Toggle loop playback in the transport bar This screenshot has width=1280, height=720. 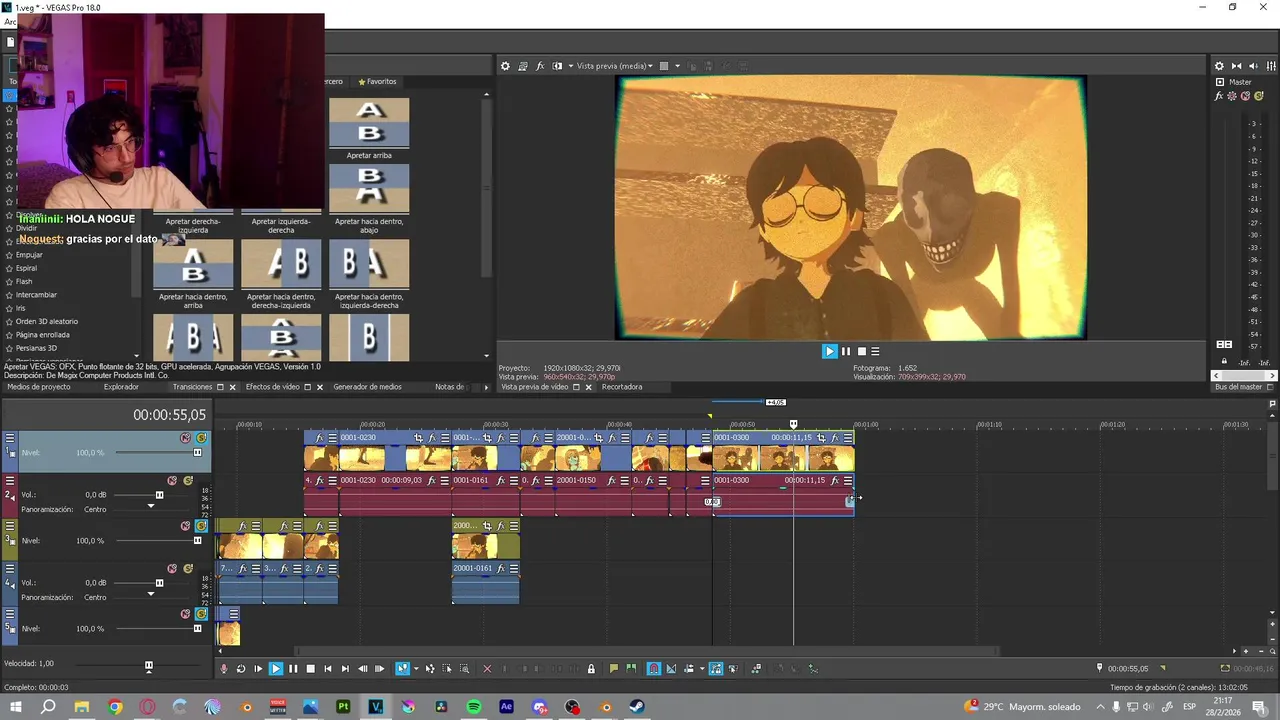pos(241,669)
